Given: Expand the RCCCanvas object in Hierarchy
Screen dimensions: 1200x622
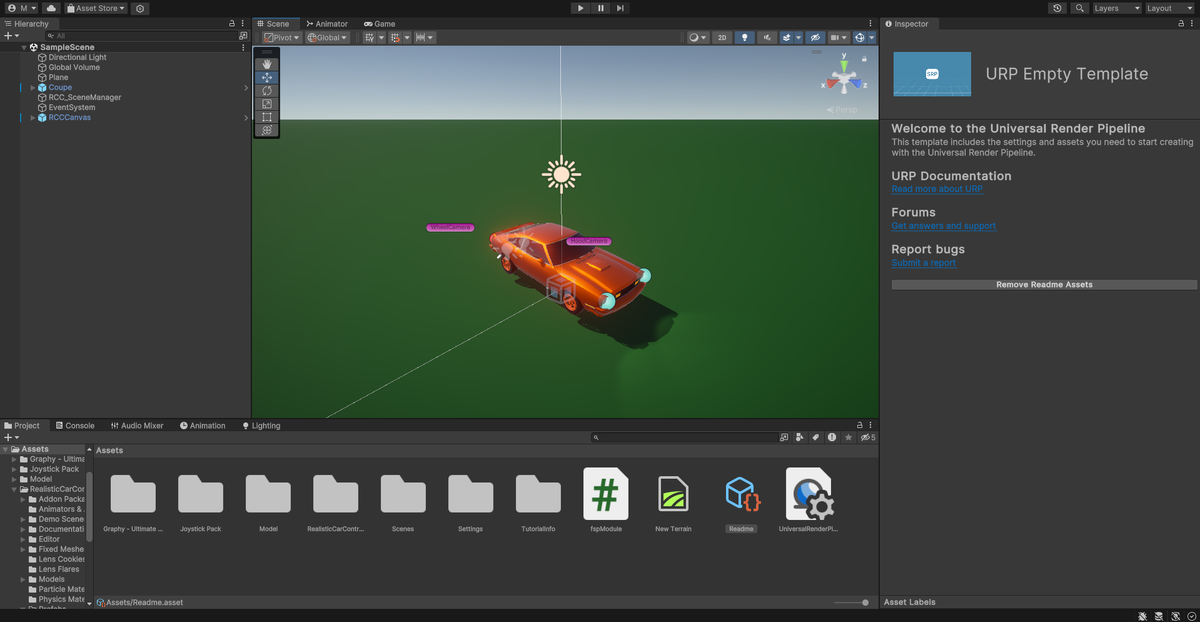Looking at the screenshot, I should [33, 118].
